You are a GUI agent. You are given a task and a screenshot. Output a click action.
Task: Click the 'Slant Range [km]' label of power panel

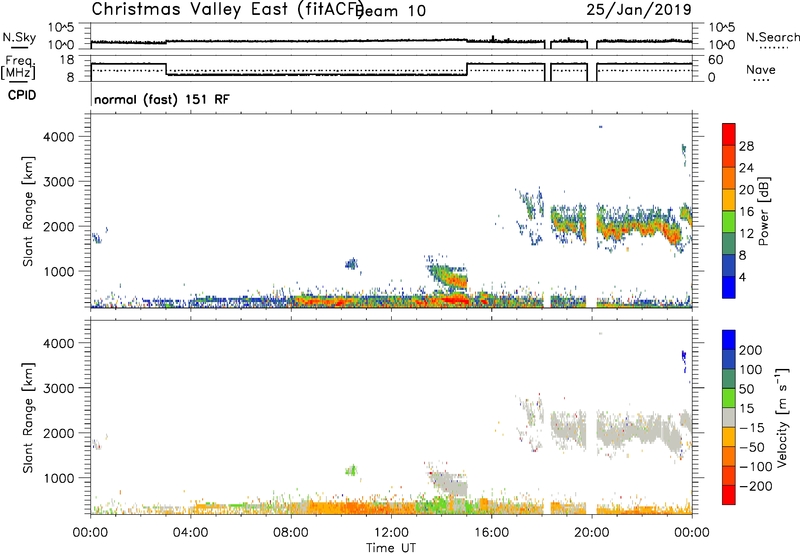click(28, 211)
